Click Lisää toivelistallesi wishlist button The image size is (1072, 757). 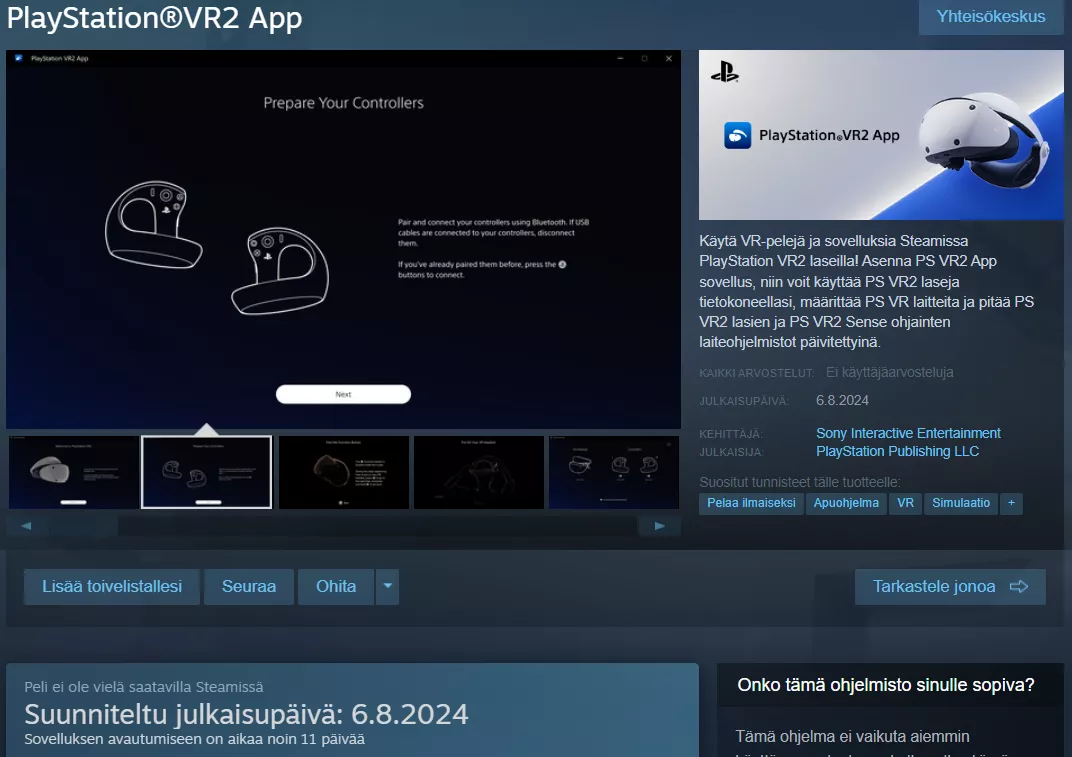click(112, 587)
